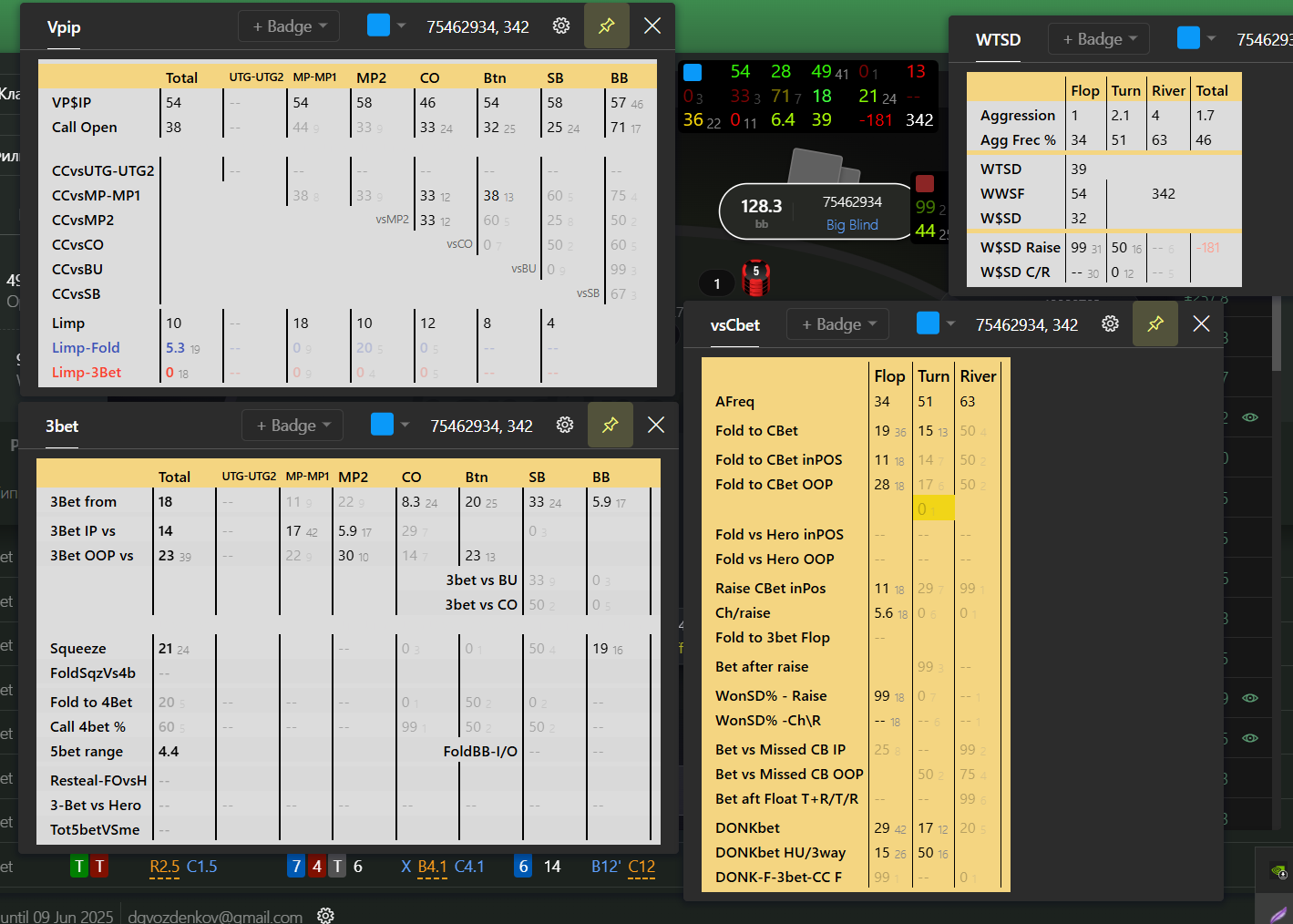Click the gray T card badge

coord(337,867)
